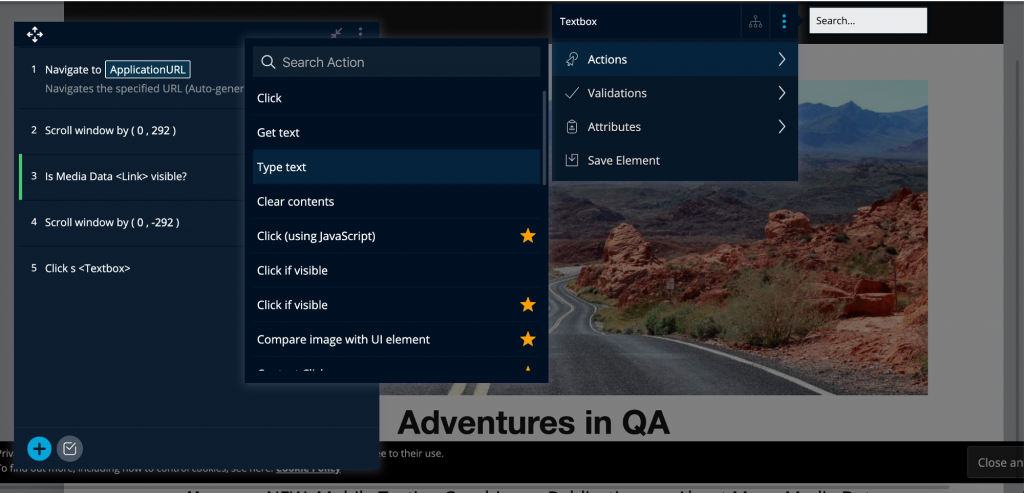The height and width of the screenshot is (493, 1024).
Task: Click star beside Compare image with UI element
Action: [527, 339]
